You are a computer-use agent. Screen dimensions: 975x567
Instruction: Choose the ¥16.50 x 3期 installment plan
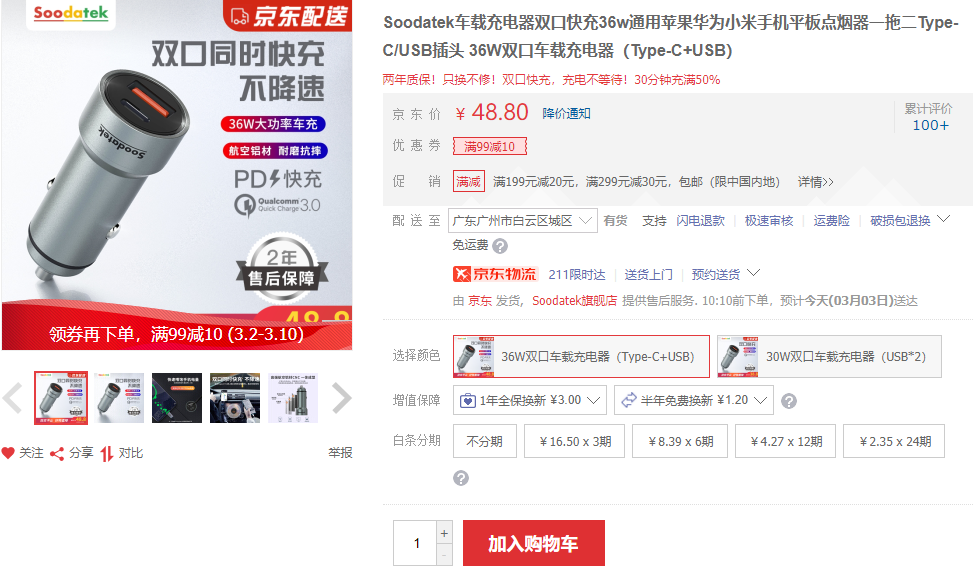[x=575, y=441]
